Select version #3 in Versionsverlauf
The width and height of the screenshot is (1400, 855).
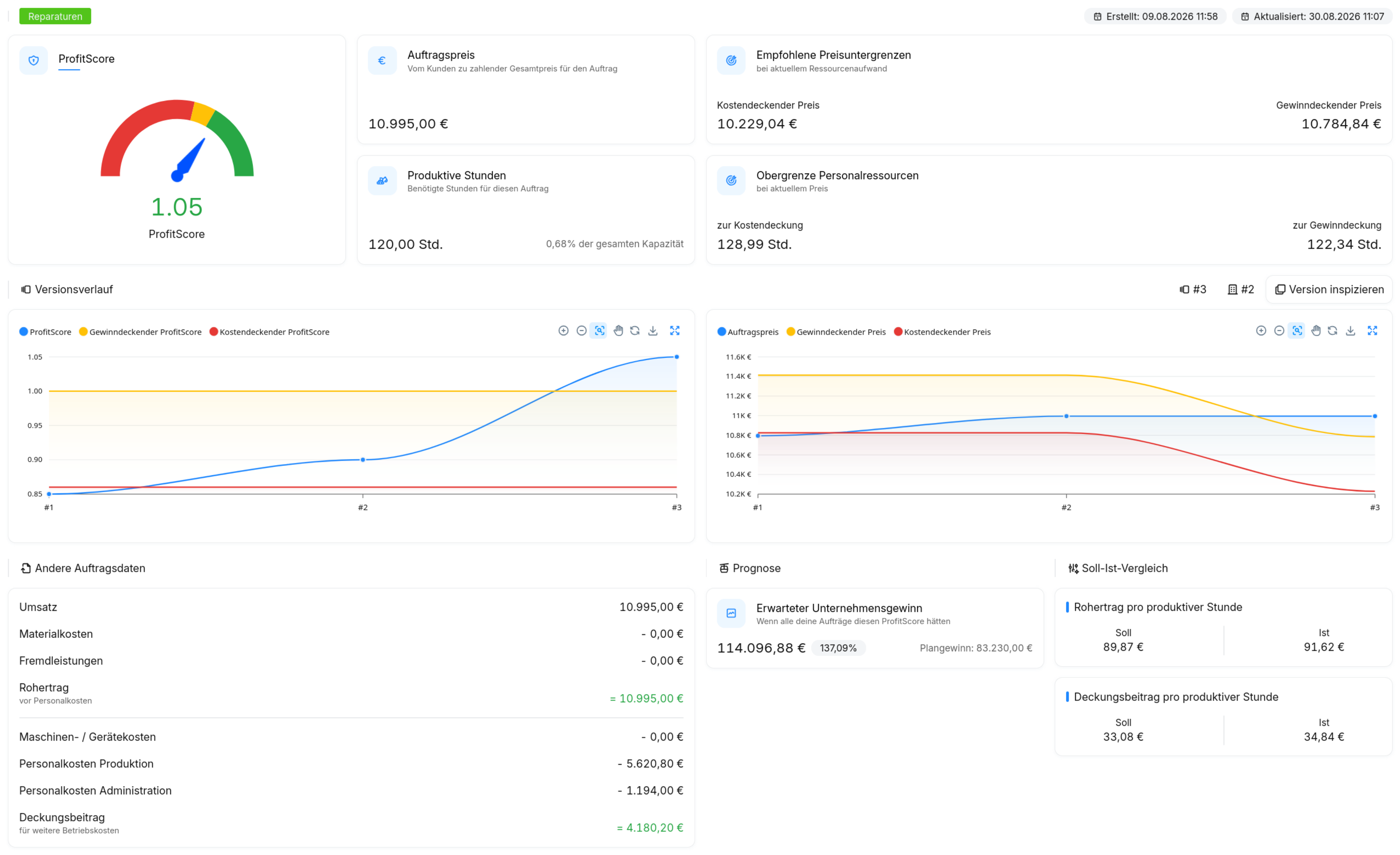[x=1193, y=290]
